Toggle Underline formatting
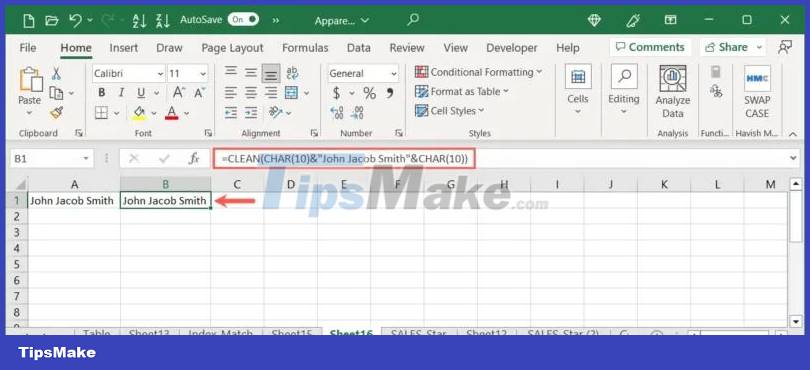Image resolution: width=810 pixels, height=370 pixels. pyautogui.click(x=141, y=93)
